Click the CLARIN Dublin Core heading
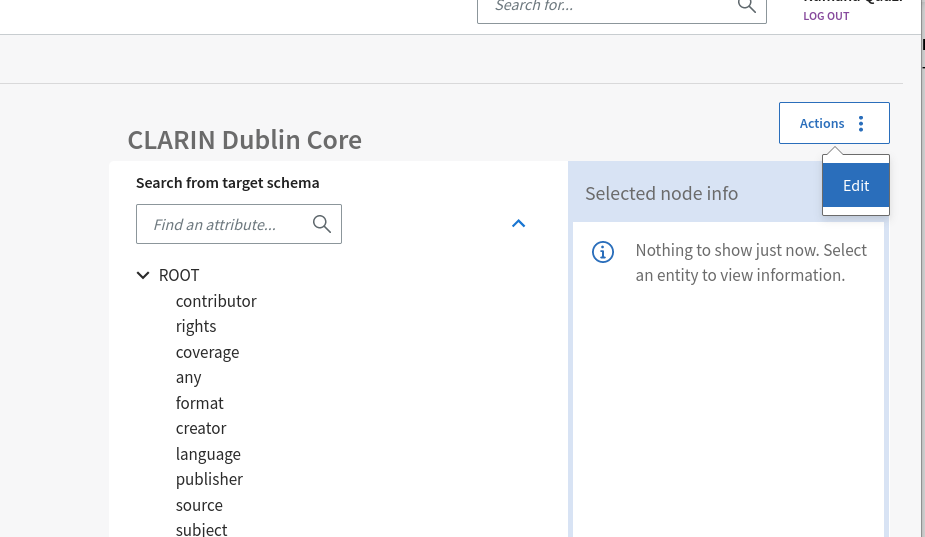925x537 pixels. pos(245,140)
